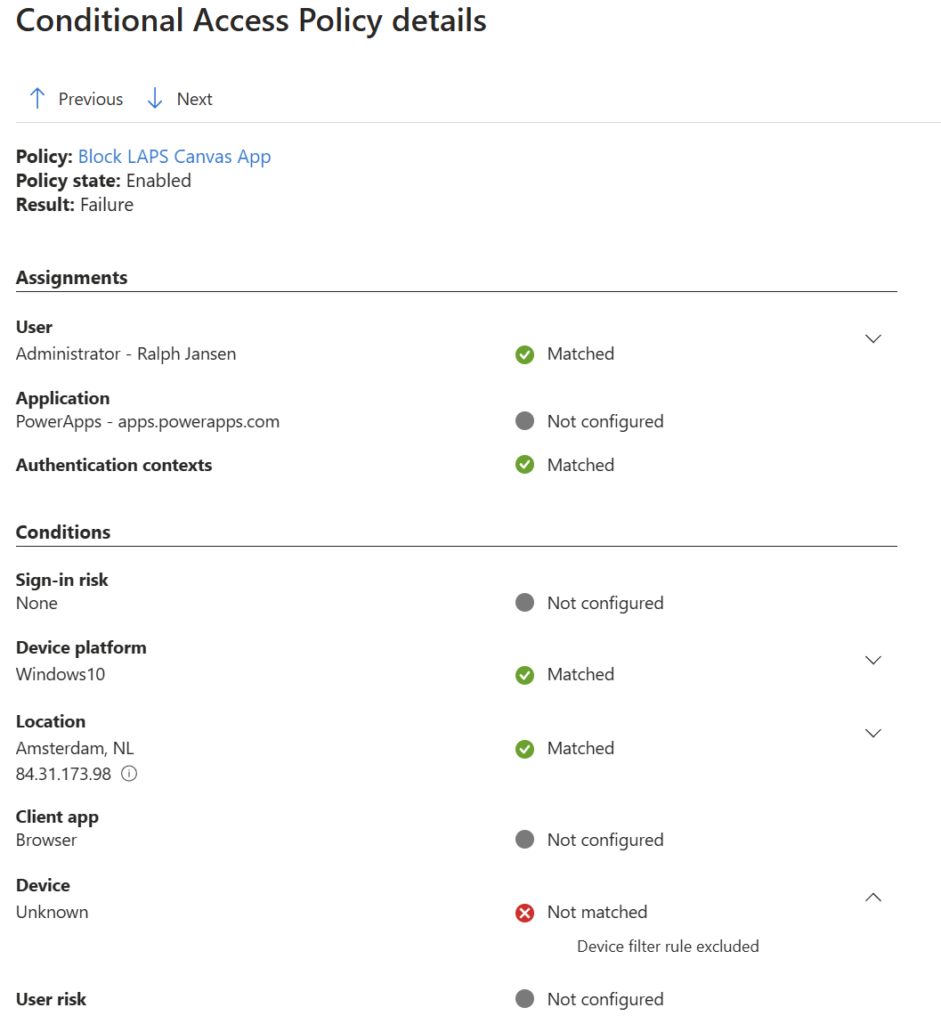941x1024 pixels.
Task: Click the green Matched icon for Device platform
Action: click(x=525, y=675)
